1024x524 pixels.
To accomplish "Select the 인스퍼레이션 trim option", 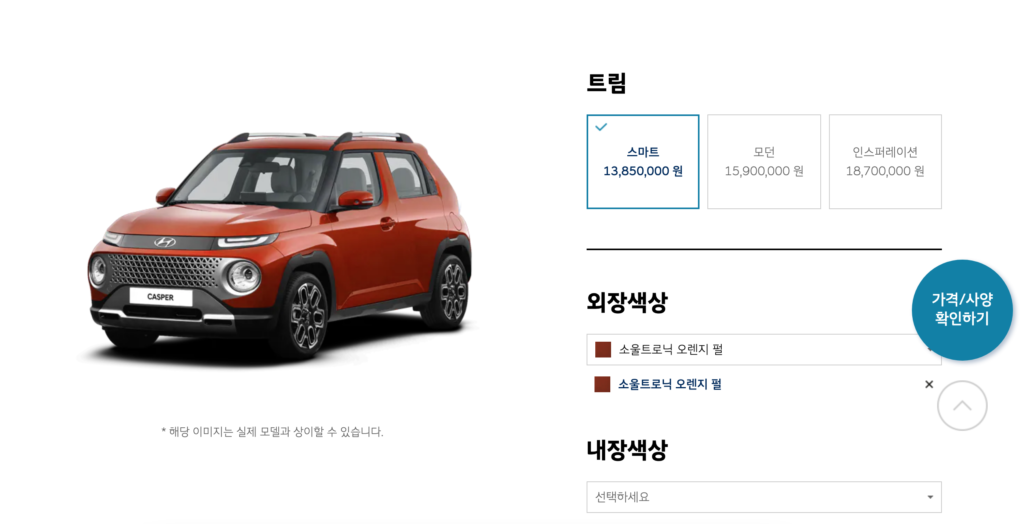I will click(x=885, y=161).
